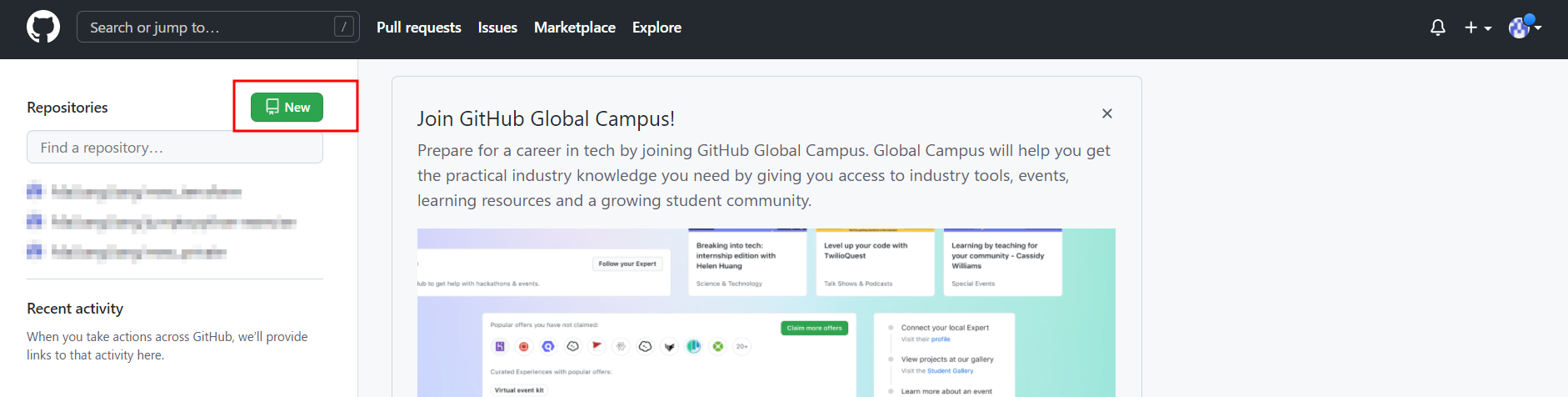The image size is (1568, 397).
Task: Click the slash shortcut key icon
Action: (x=343, y=27)
